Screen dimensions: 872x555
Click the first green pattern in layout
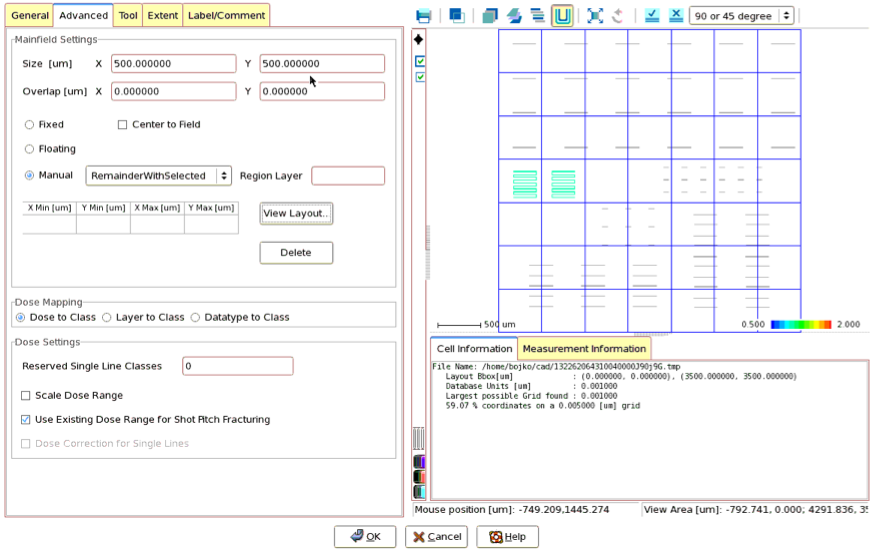(x=525, y=184)
